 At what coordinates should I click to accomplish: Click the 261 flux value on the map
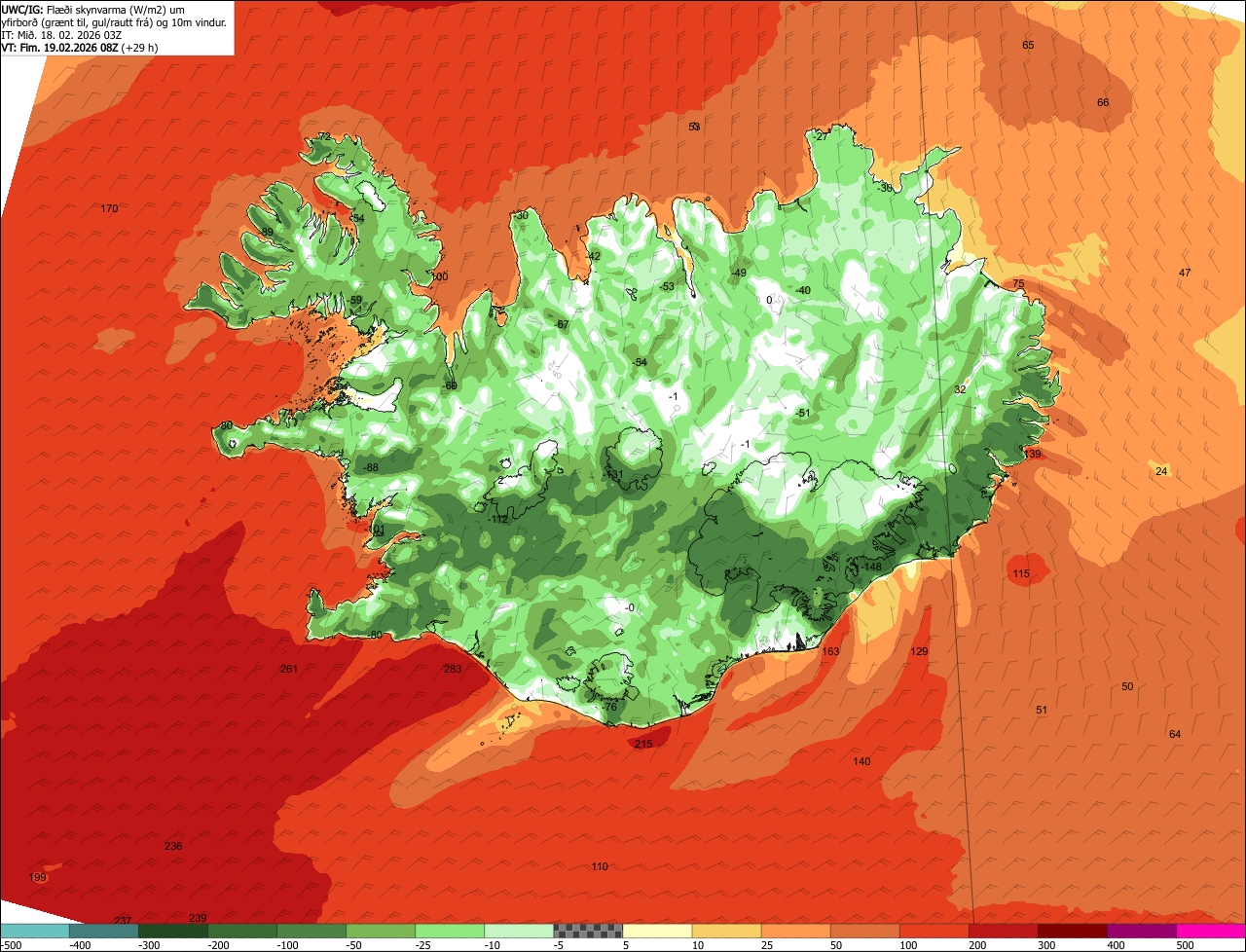(x=288, y=669)
